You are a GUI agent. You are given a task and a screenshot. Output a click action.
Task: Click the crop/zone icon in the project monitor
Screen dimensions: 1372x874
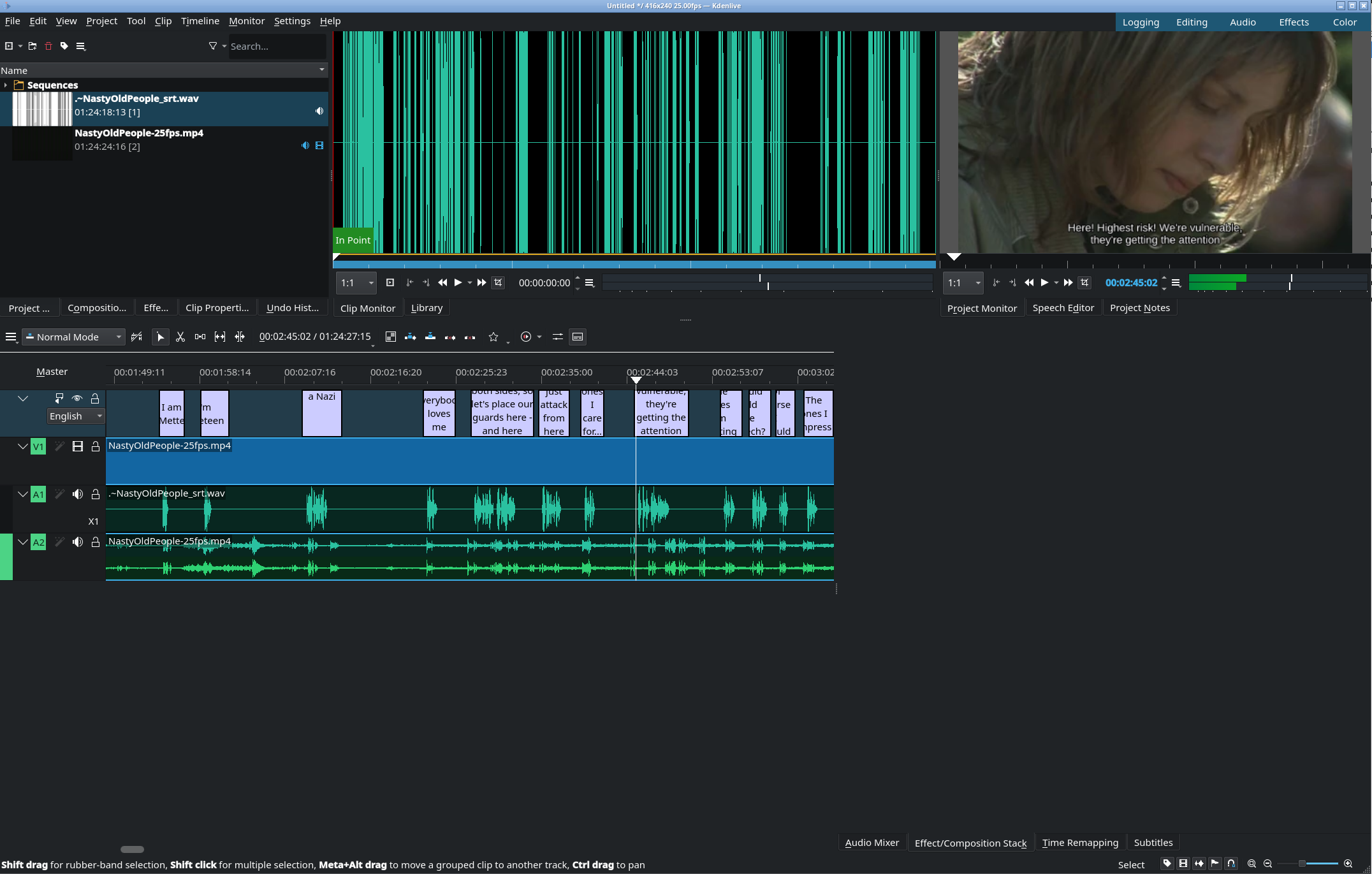coord(1085,282)
